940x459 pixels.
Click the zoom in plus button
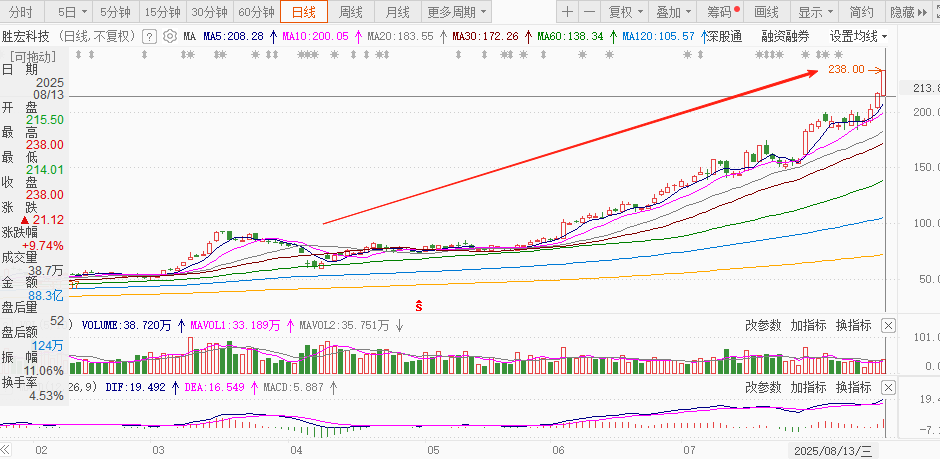[x=568, y=12]
